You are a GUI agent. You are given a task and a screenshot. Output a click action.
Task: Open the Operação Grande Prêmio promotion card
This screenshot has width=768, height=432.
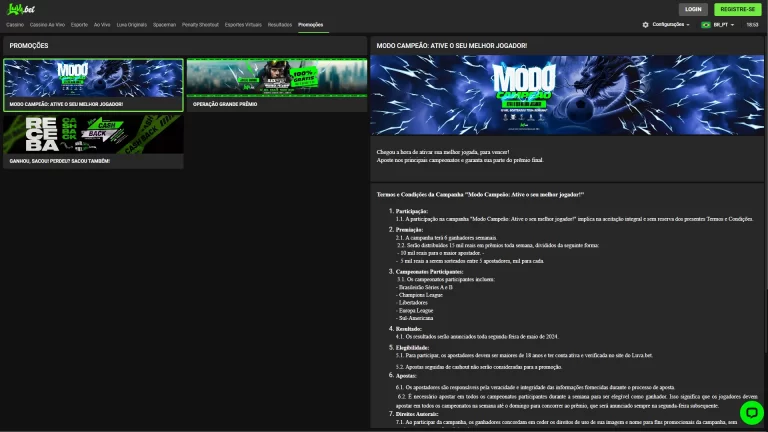pyautogui.click(x=277, y=85)
